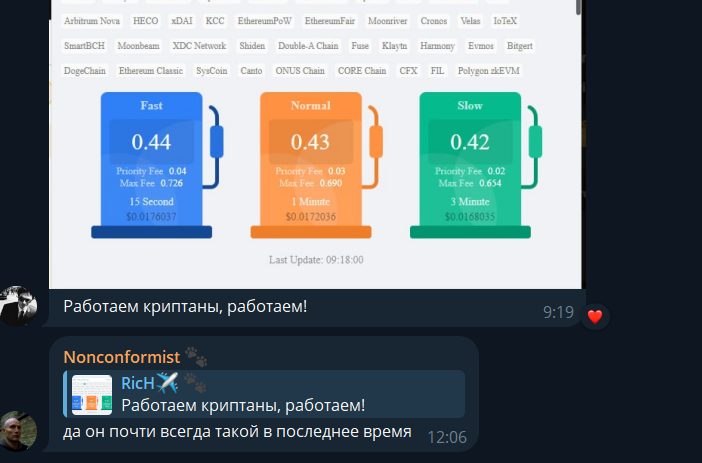Click the $0.0172036 Normal price
This screenshot has width=702, height=463.
tap(311, 217)
